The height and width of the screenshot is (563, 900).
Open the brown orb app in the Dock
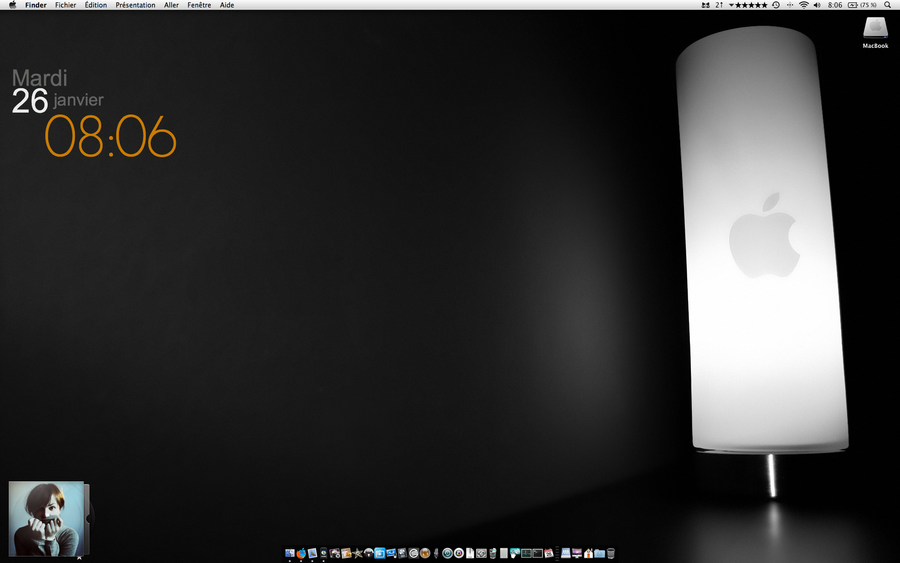click(x=425, y=553)
